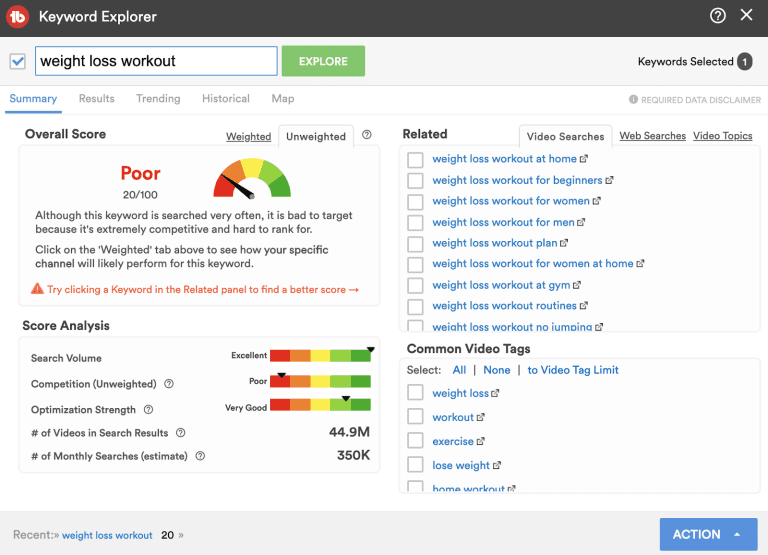Click the TubeBuddy logo icon
The height and width of the screenshot is (555, 768).
point(17,17)
